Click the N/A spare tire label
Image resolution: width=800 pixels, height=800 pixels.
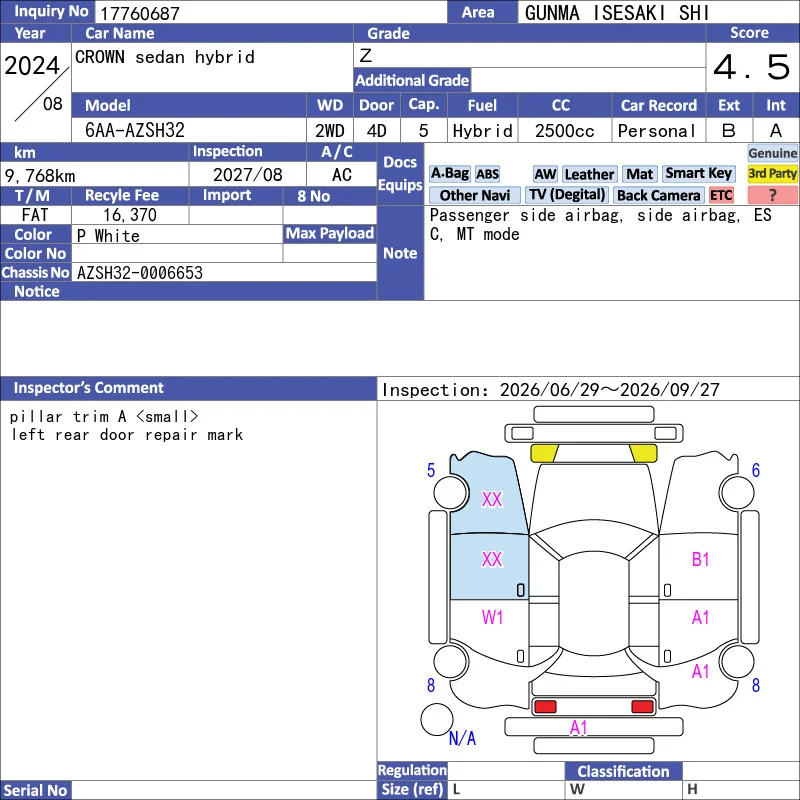click(462, 738)
